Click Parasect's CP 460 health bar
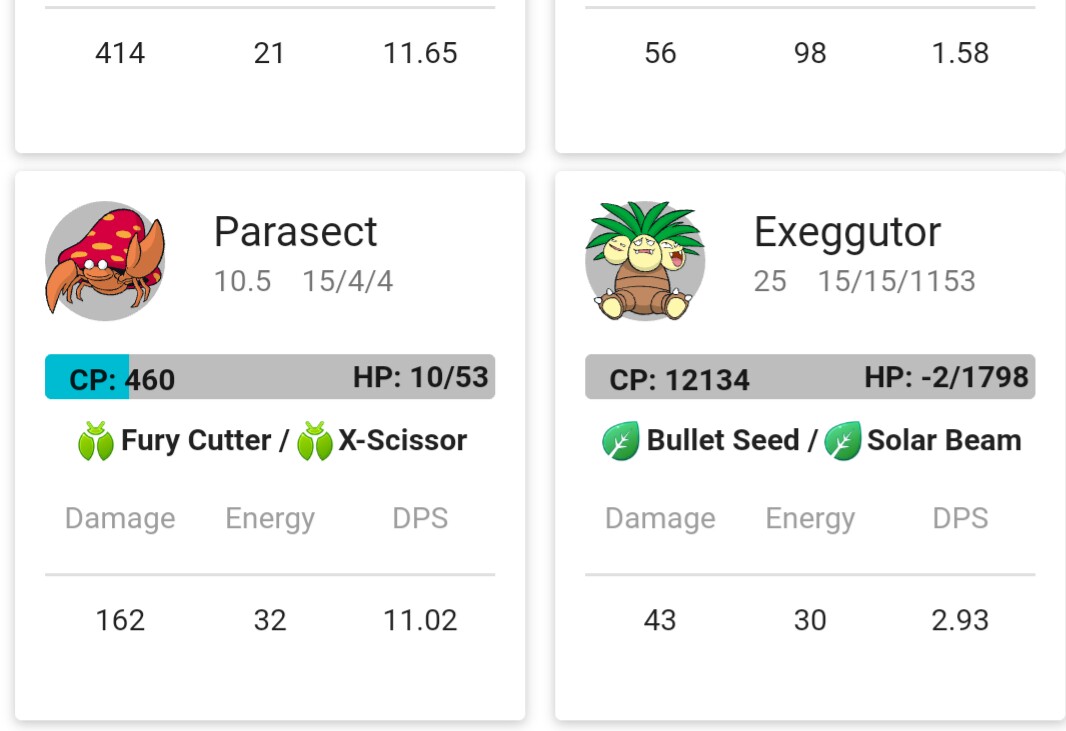This screenshot has width=1066, height=731. click(x=270, y=377)
